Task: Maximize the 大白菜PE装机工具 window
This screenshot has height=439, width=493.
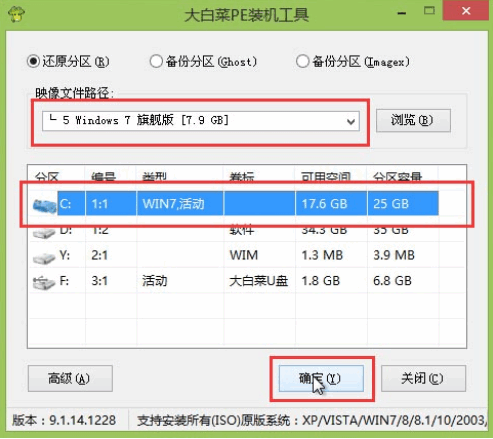Action: 429,11
